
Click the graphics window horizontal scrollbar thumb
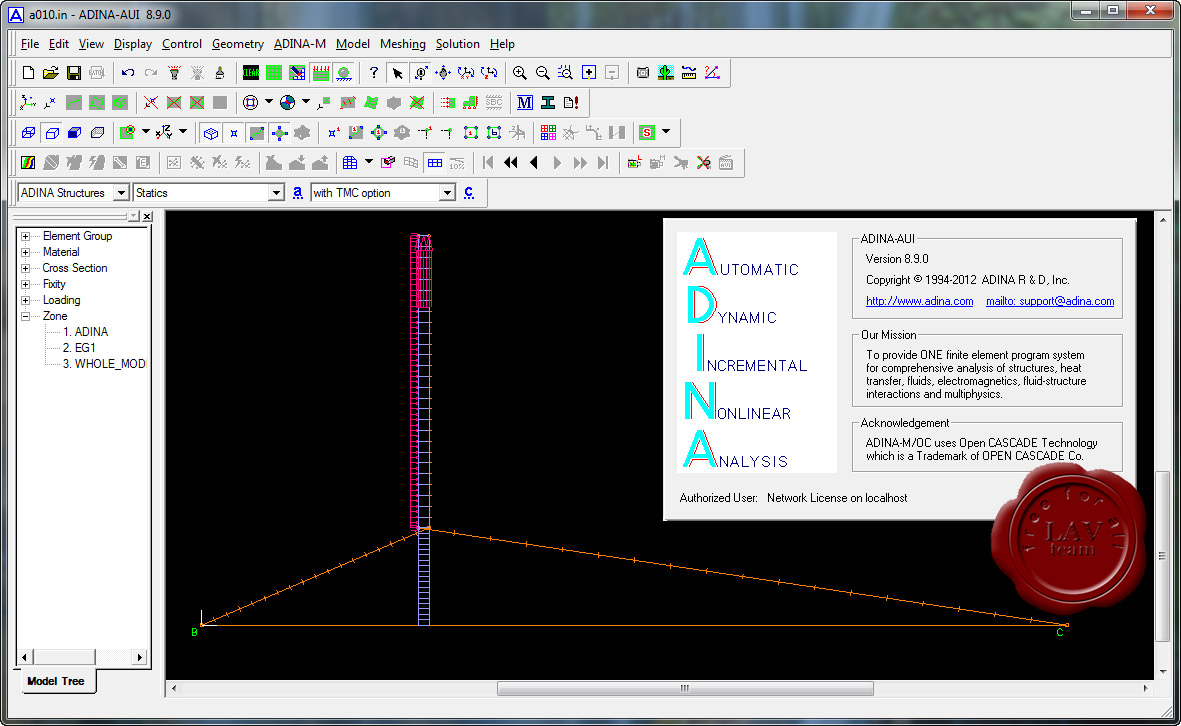[685, 688]
